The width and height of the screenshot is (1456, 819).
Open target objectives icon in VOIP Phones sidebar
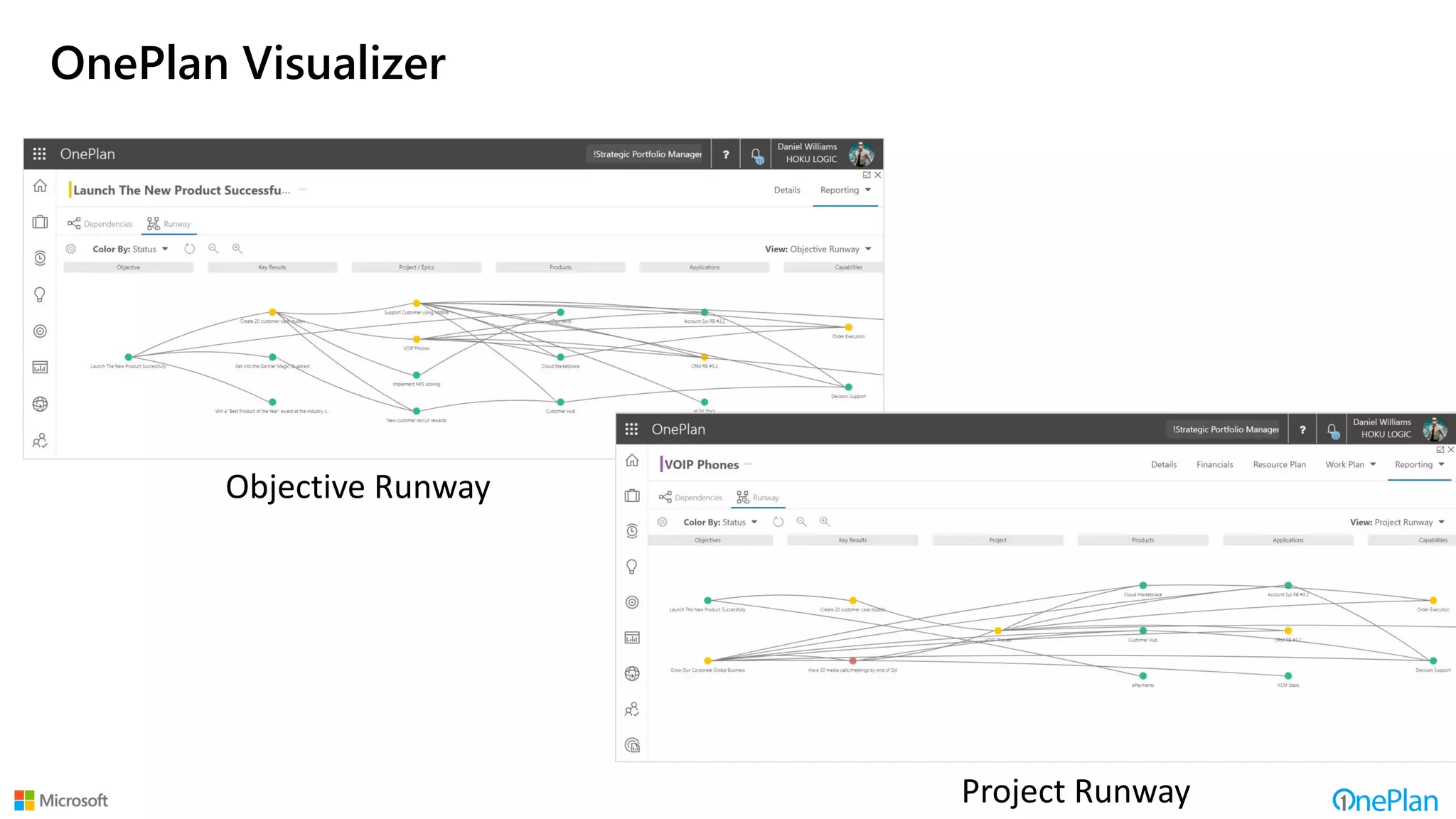click(x=632, y=602)
